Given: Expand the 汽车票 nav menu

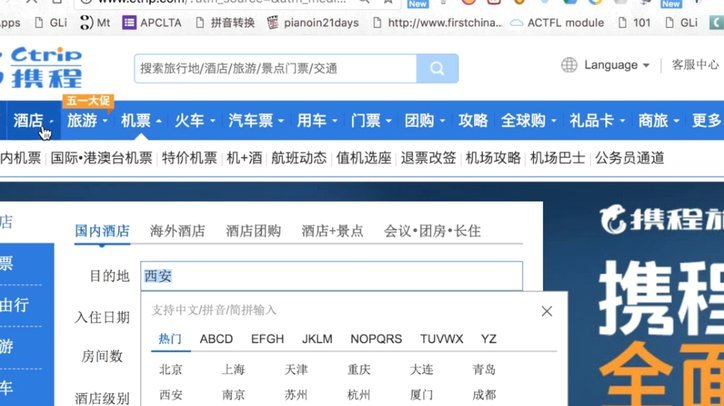Looking at the screenshot, I should click(x=256, y=121).
